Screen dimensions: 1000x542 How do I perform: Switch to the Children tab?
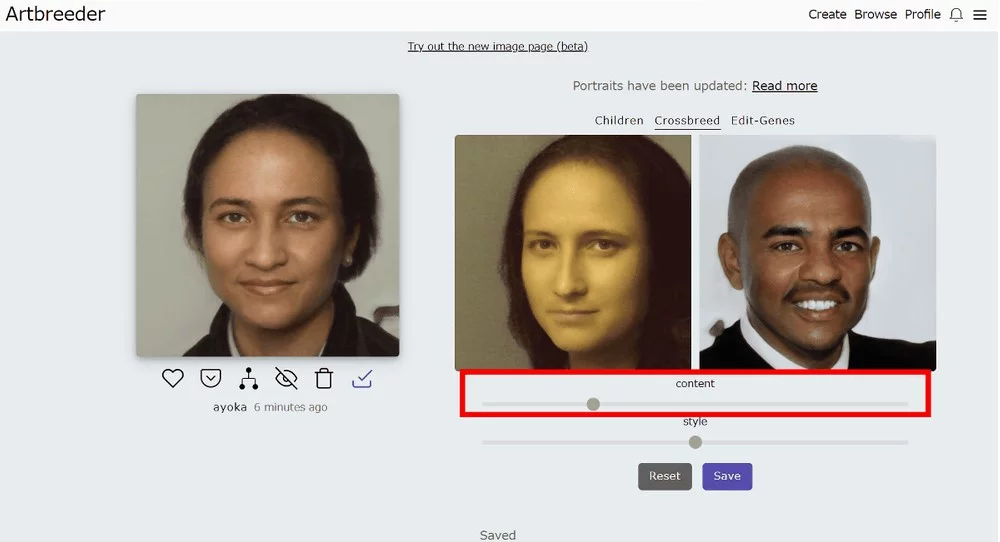click(619, 121)
